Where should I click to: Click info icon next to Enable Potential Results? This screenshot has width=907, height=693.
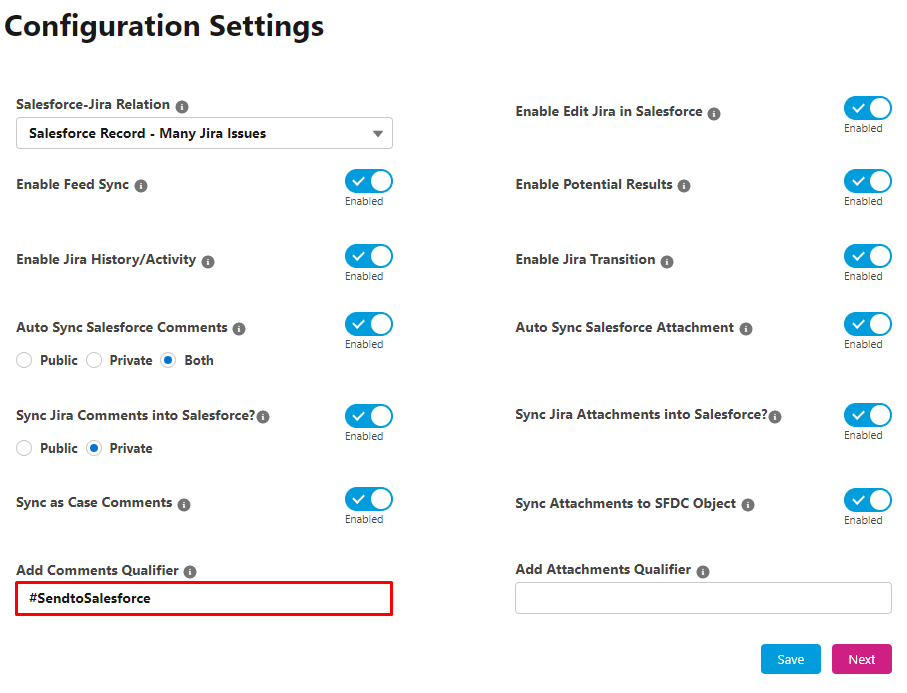pyautogui.click(x=684, y=186)
